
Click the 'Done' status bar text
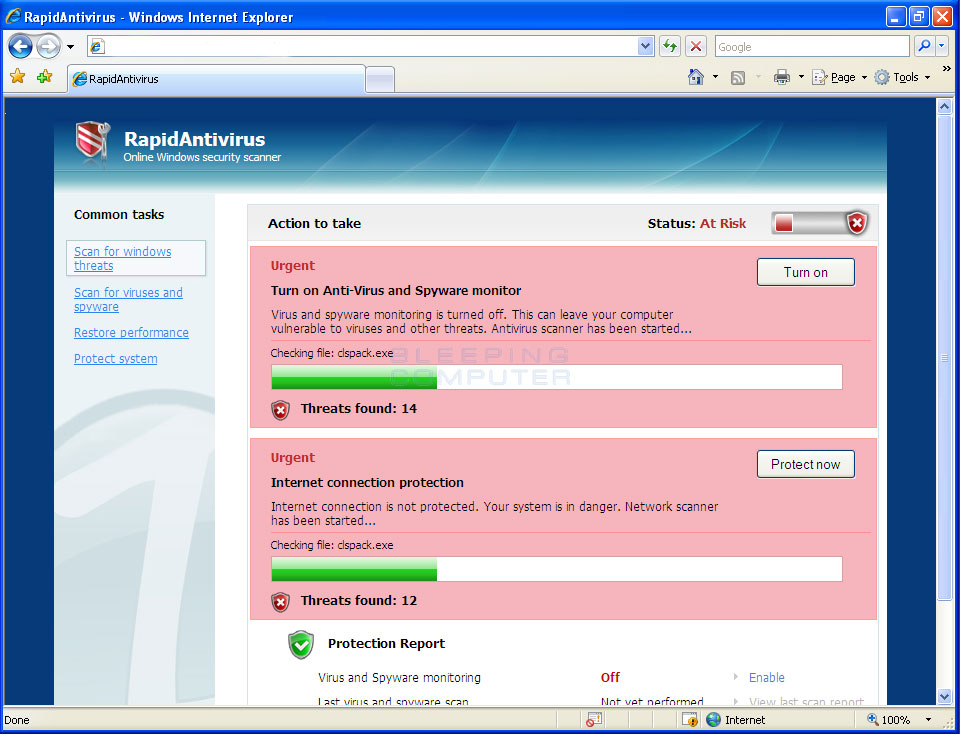coord(17,720)
